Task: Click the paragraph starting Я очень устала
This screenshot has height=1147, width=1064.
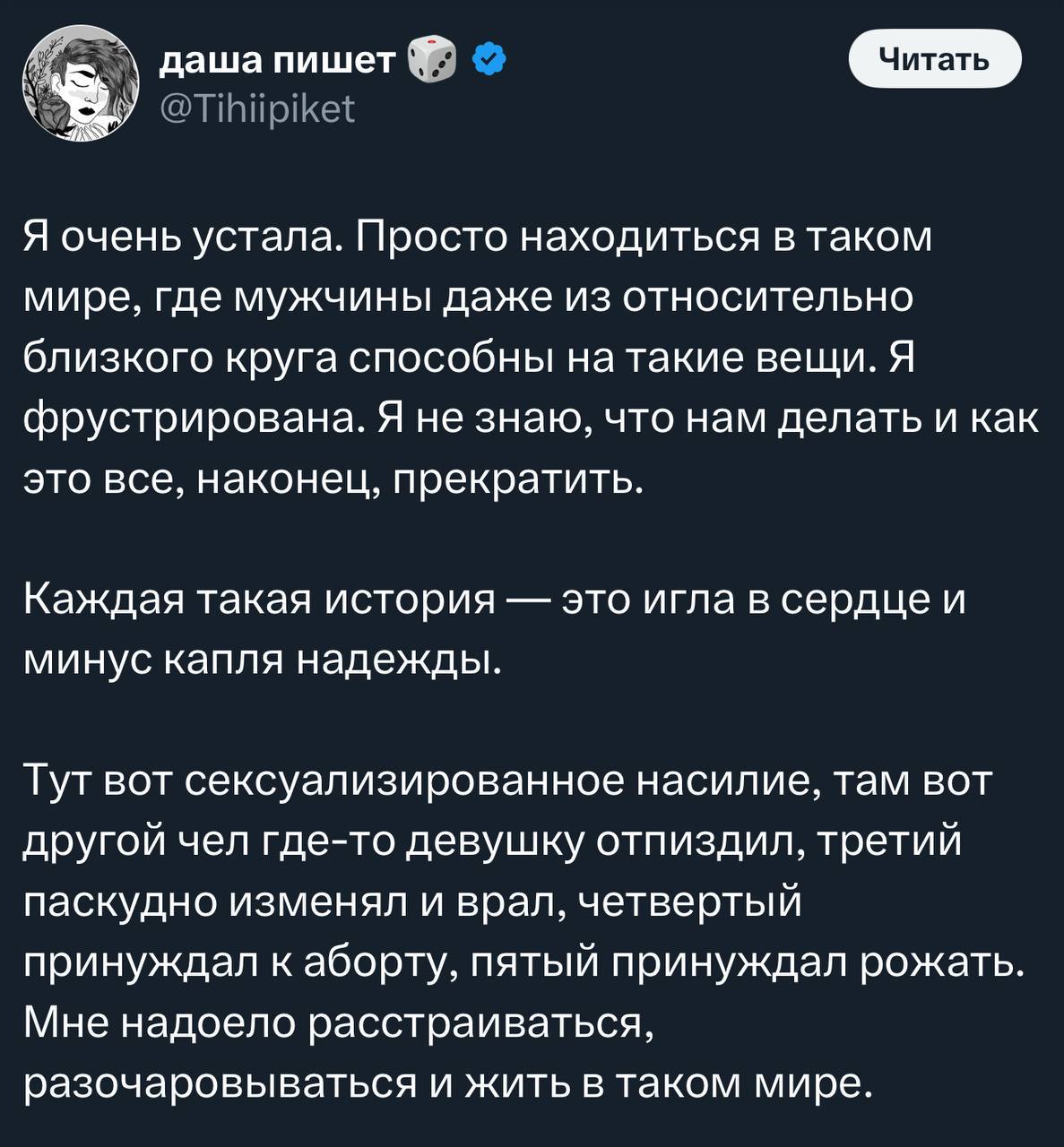Action: 531,358
